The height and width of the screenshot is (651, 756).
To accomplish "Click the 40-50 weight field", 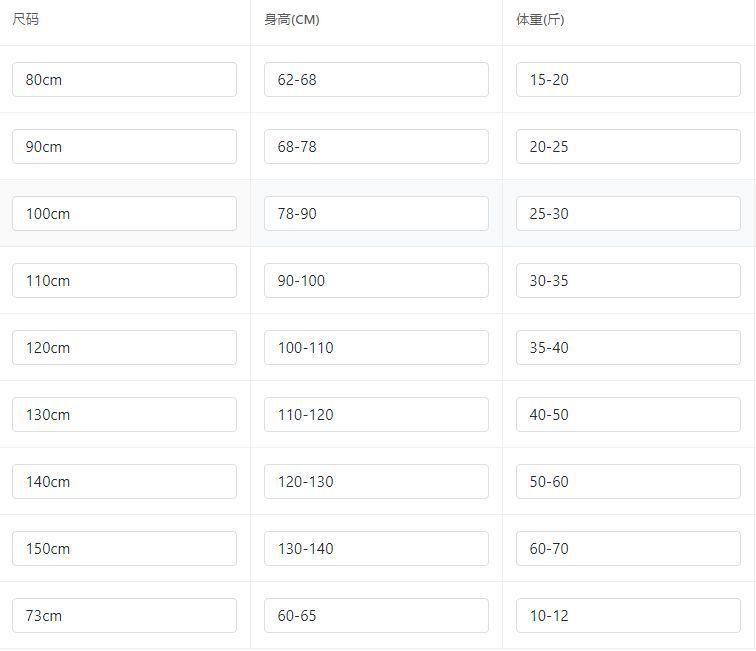I will [x=628, y=415].
